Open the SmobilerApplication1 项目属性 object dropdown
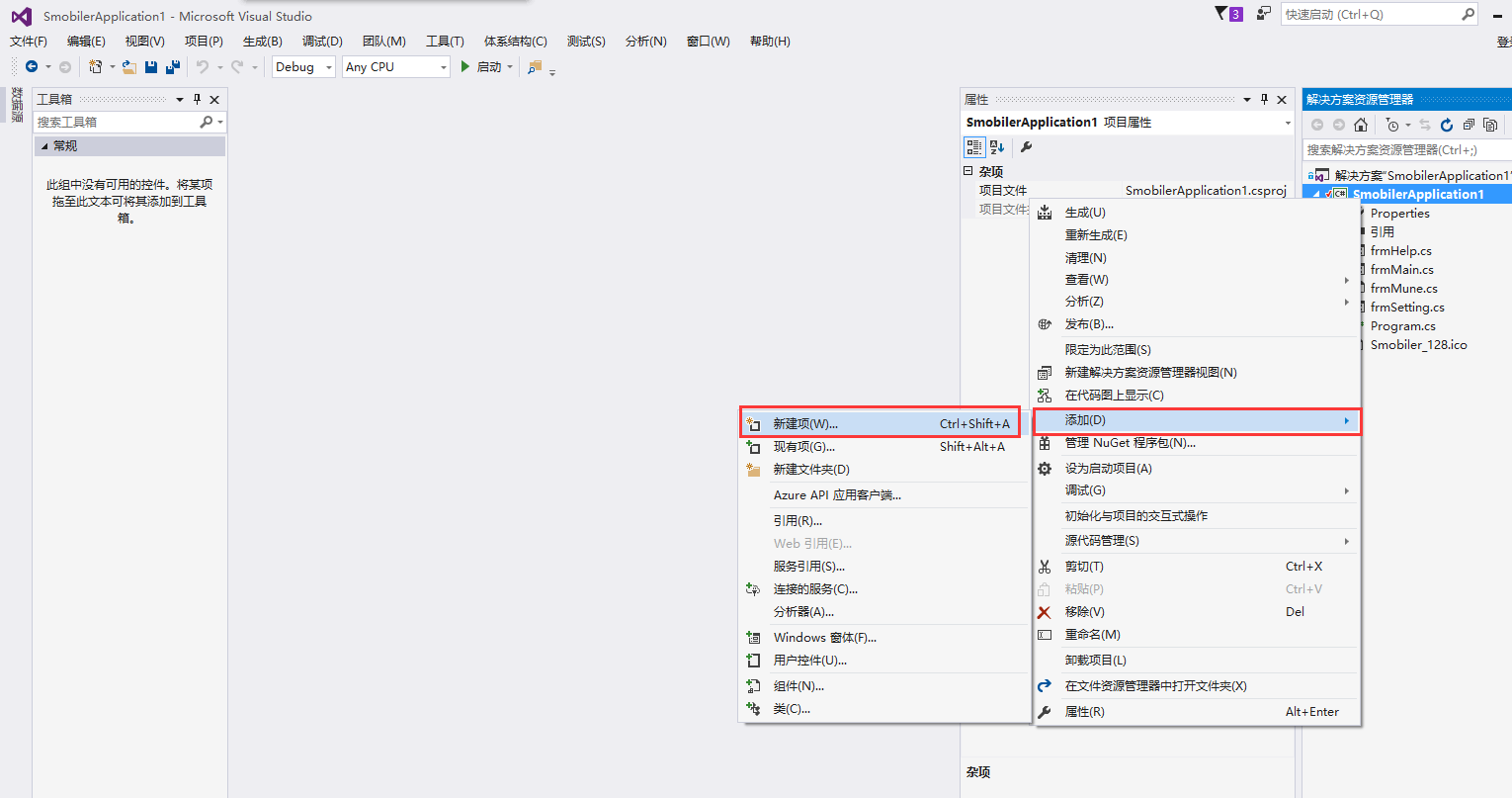This screenshot has height=798, width=1512. pyautogui.click(x=1288, y=123)
